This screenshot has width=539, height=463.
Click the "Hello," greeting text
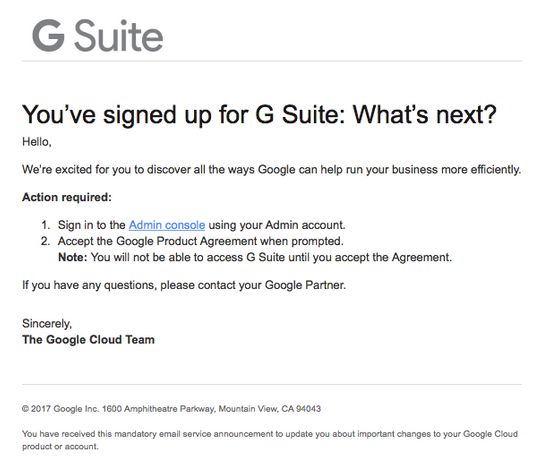coord(37,142)
